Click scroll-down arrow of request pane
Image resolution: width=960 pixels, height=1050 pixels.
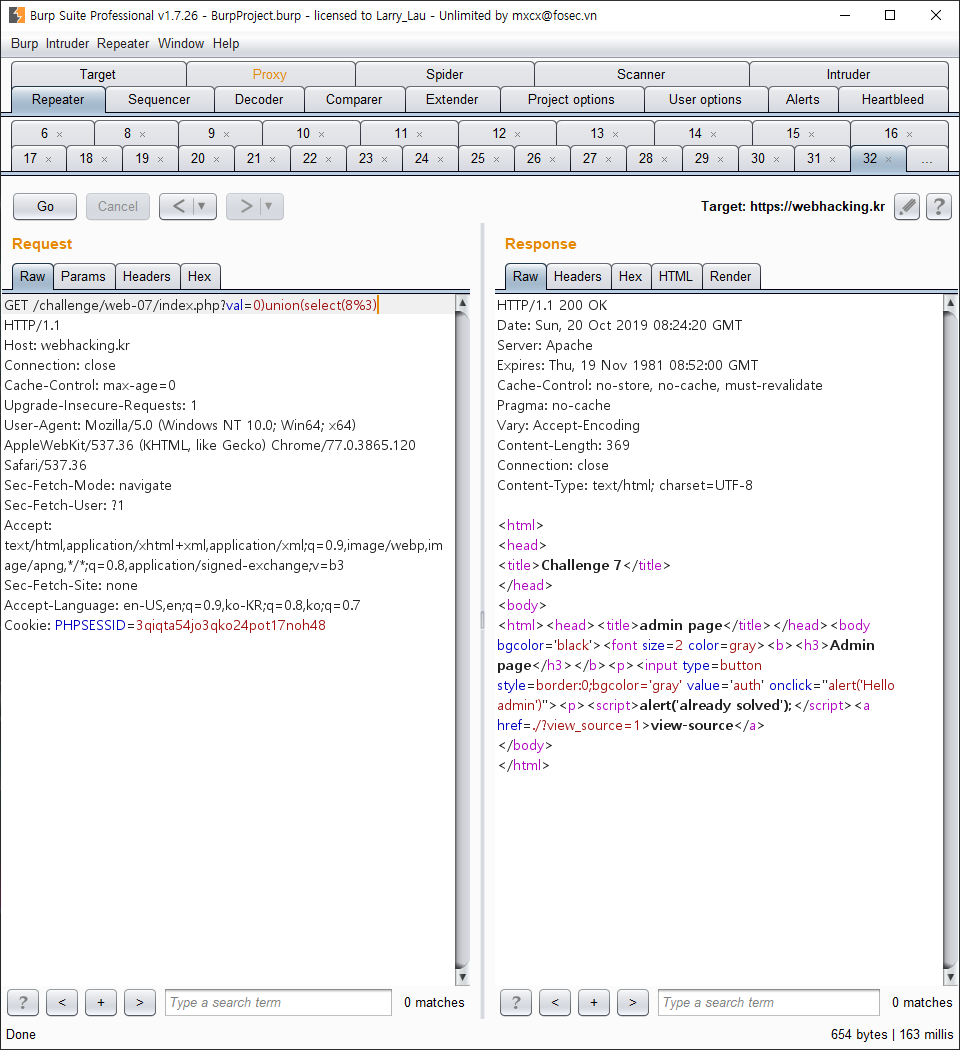[462, 977]
